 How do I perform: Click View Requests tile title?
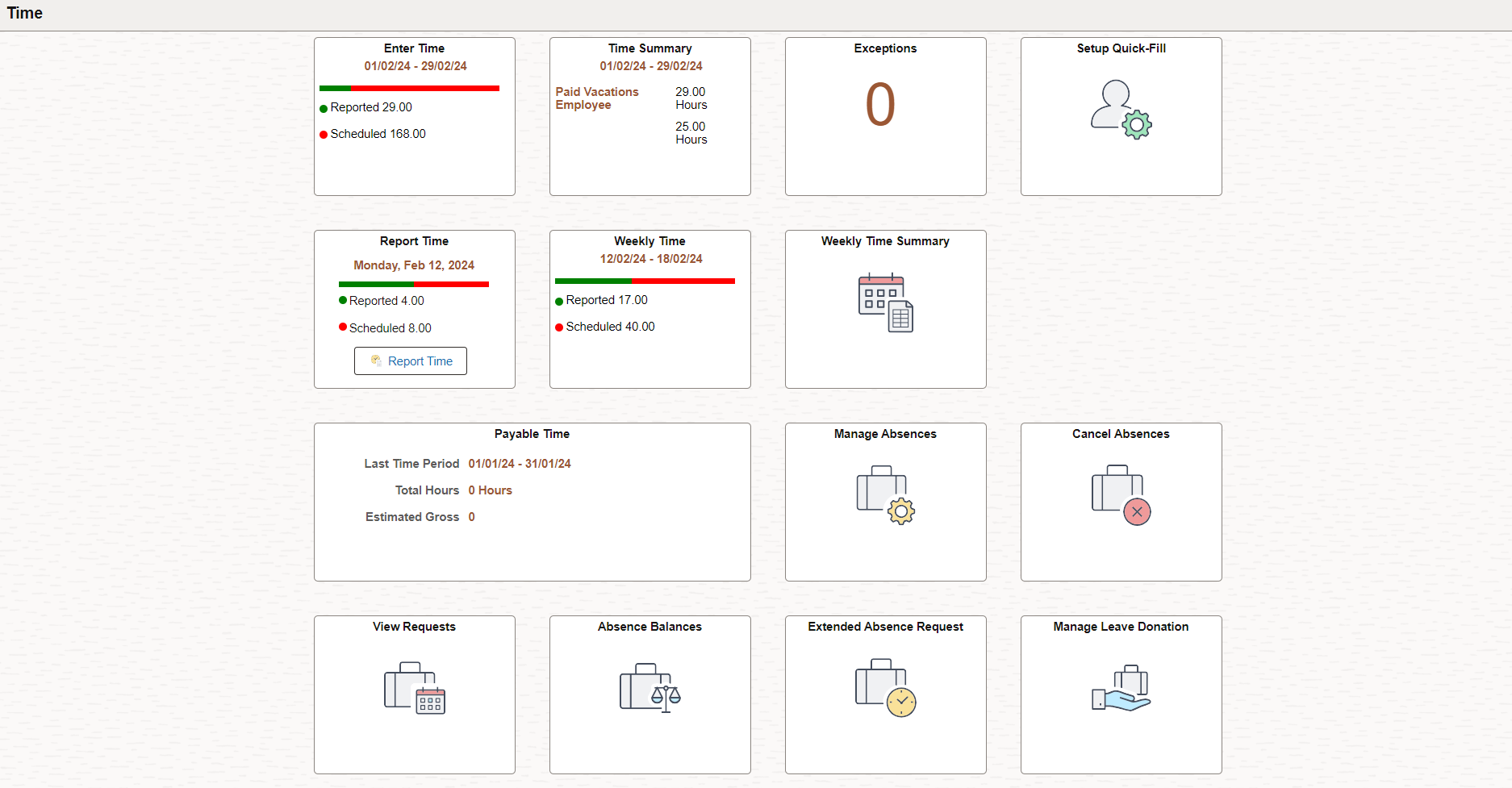415,627
